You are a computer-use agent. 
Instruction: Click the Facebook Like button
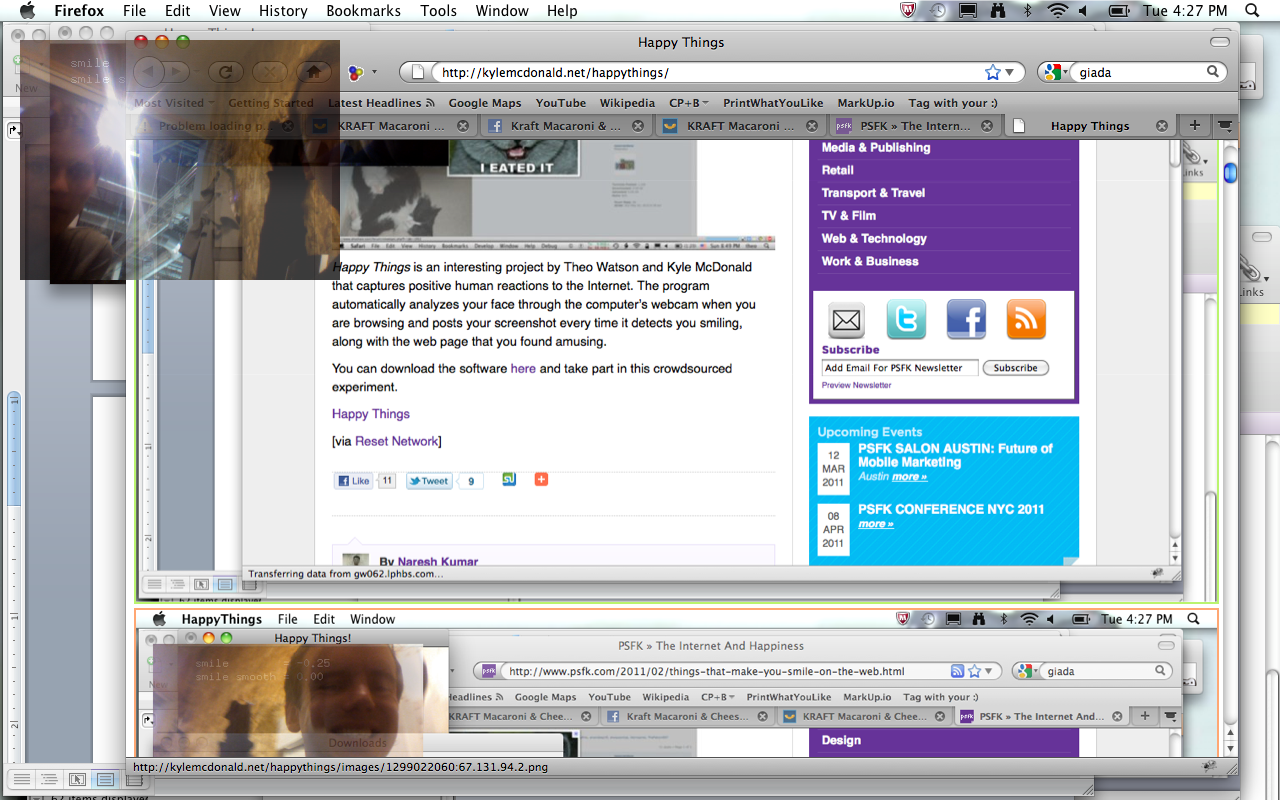pos(354,481)
